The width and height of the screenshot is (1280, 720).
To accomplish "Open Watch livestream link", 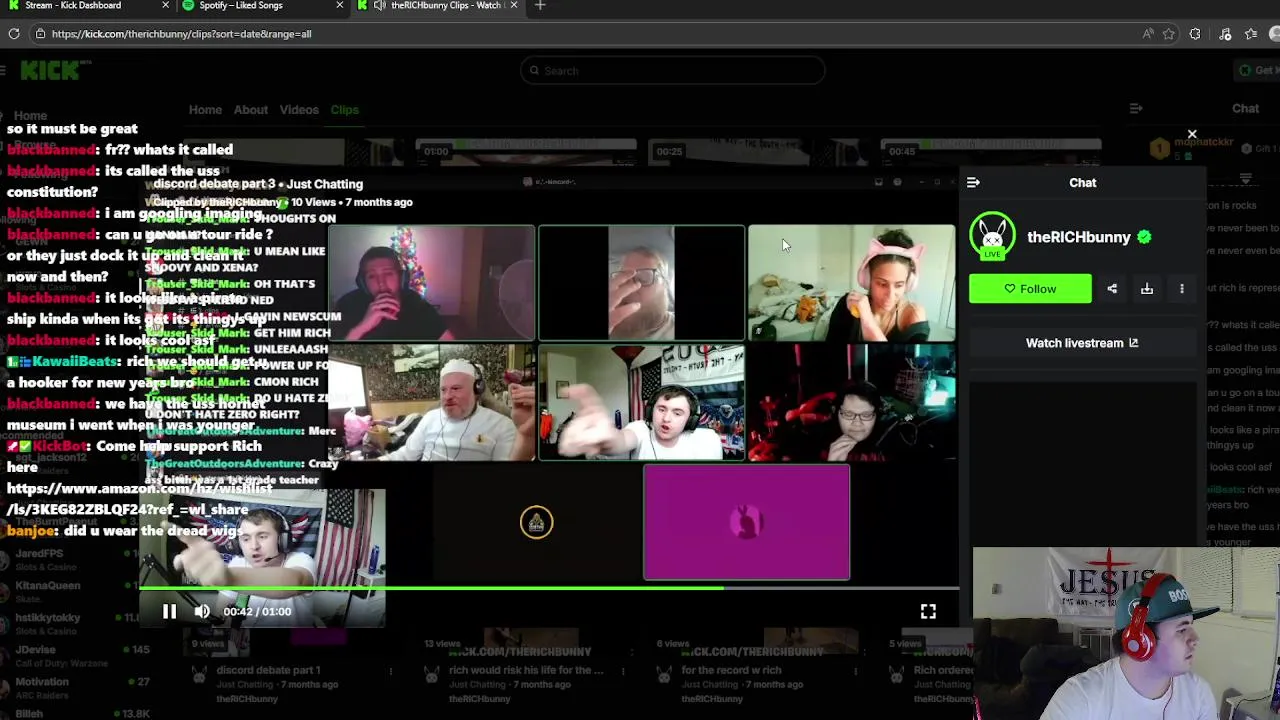I will pyautogui.click(x=1082, y=343).
